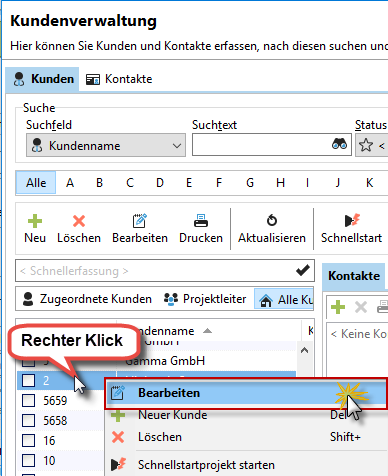This screenshot has height=476, width=388.
Task: Open the Kontakte panel tab on the right
Action: pyautogui.click(x=354, y=276)
